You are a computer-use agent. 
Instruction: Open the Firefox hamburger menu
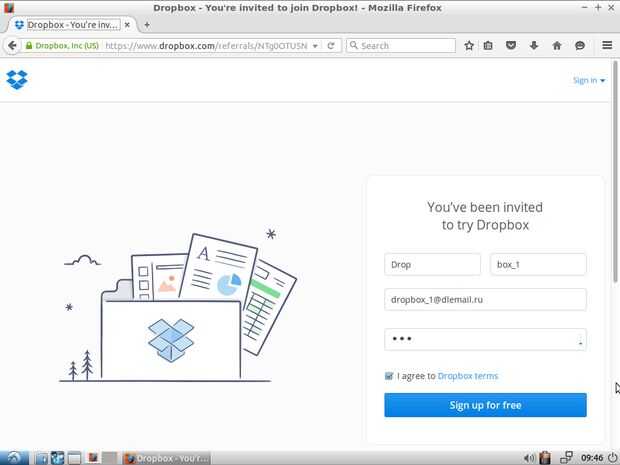click(607, 45)
